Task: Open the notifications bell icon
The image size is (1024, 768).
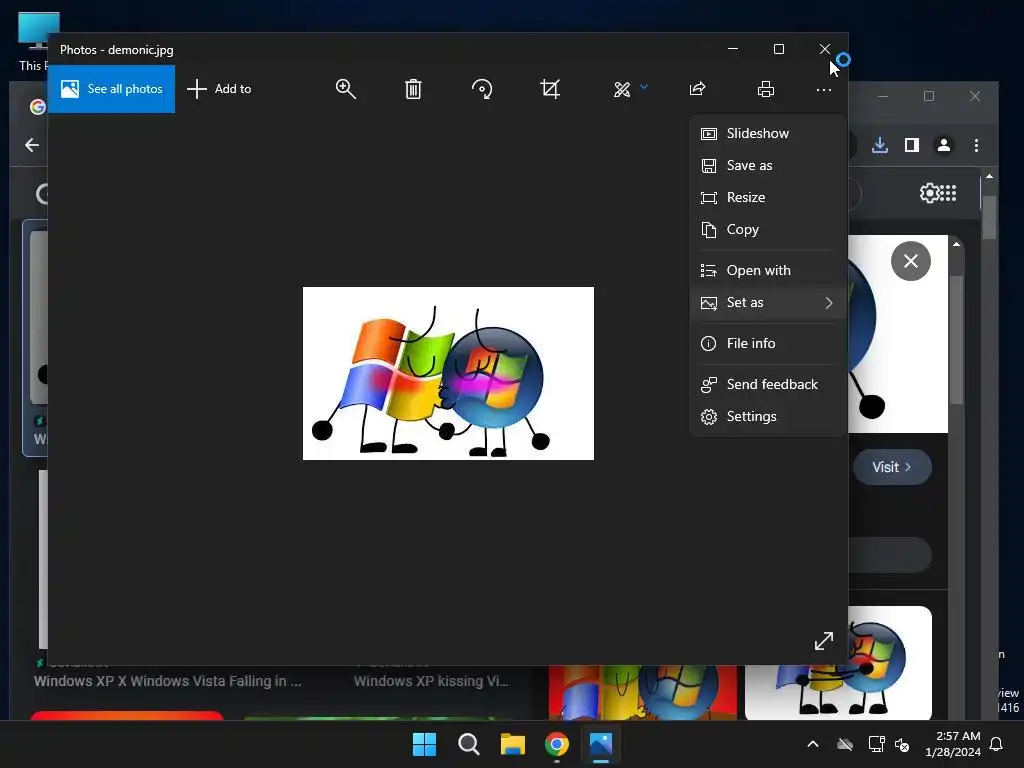Action: (997, 744)
